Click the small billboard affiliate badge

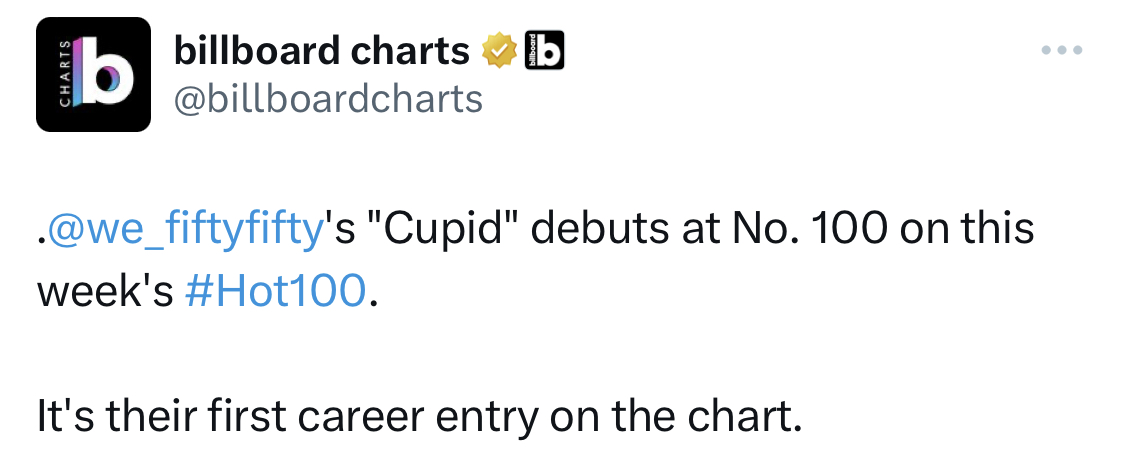[x=545, y=50]
